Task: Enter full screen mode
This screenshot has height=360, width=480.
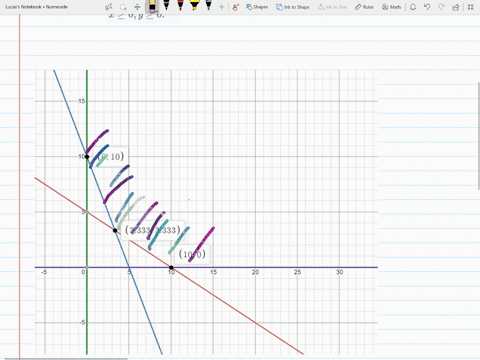Action: (471, 7)
